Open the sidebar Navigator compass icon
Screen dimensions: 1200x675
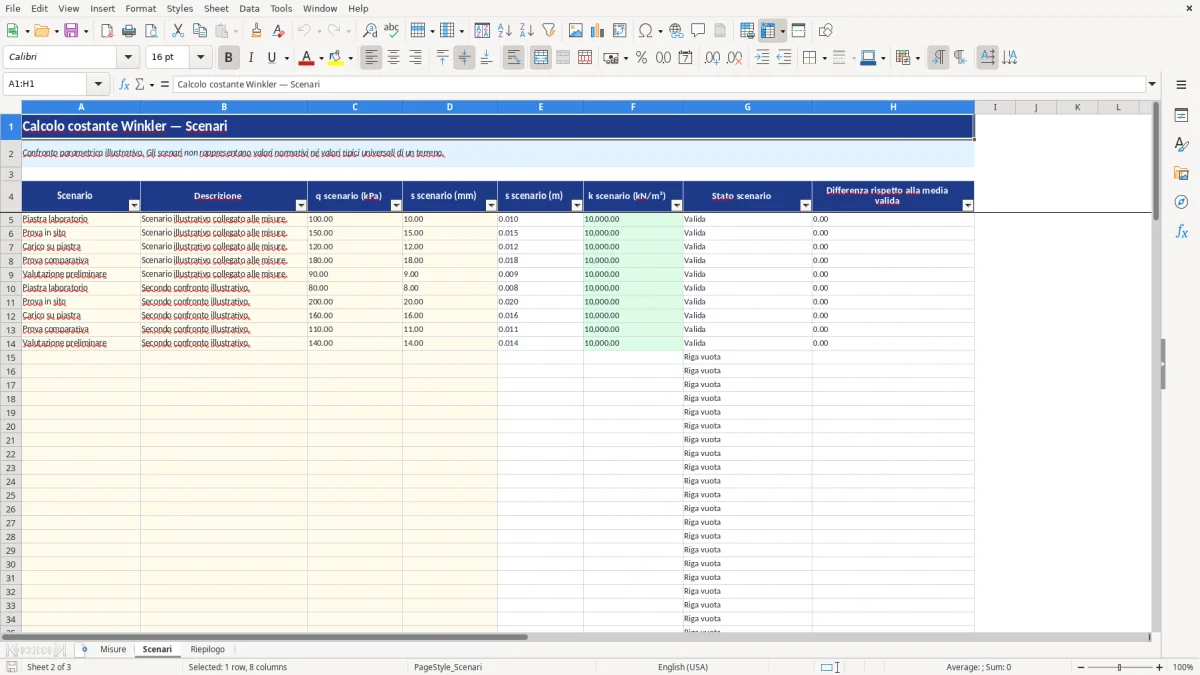click(1181, 203)
